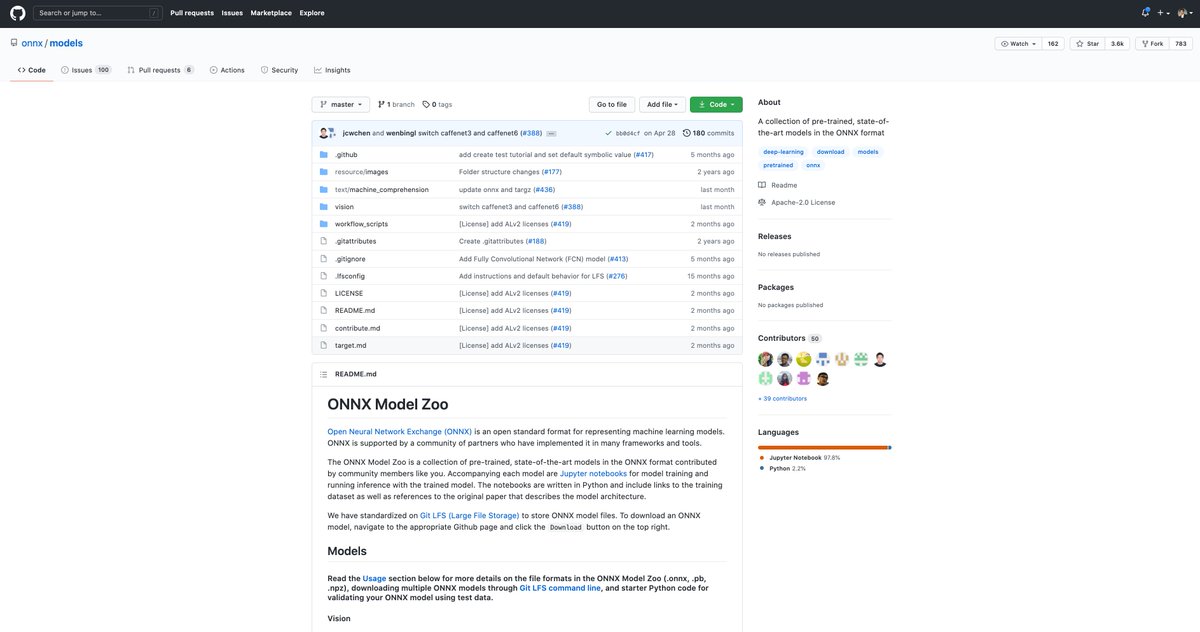
Task: View the 1 branch link
Action: point(394,104)
